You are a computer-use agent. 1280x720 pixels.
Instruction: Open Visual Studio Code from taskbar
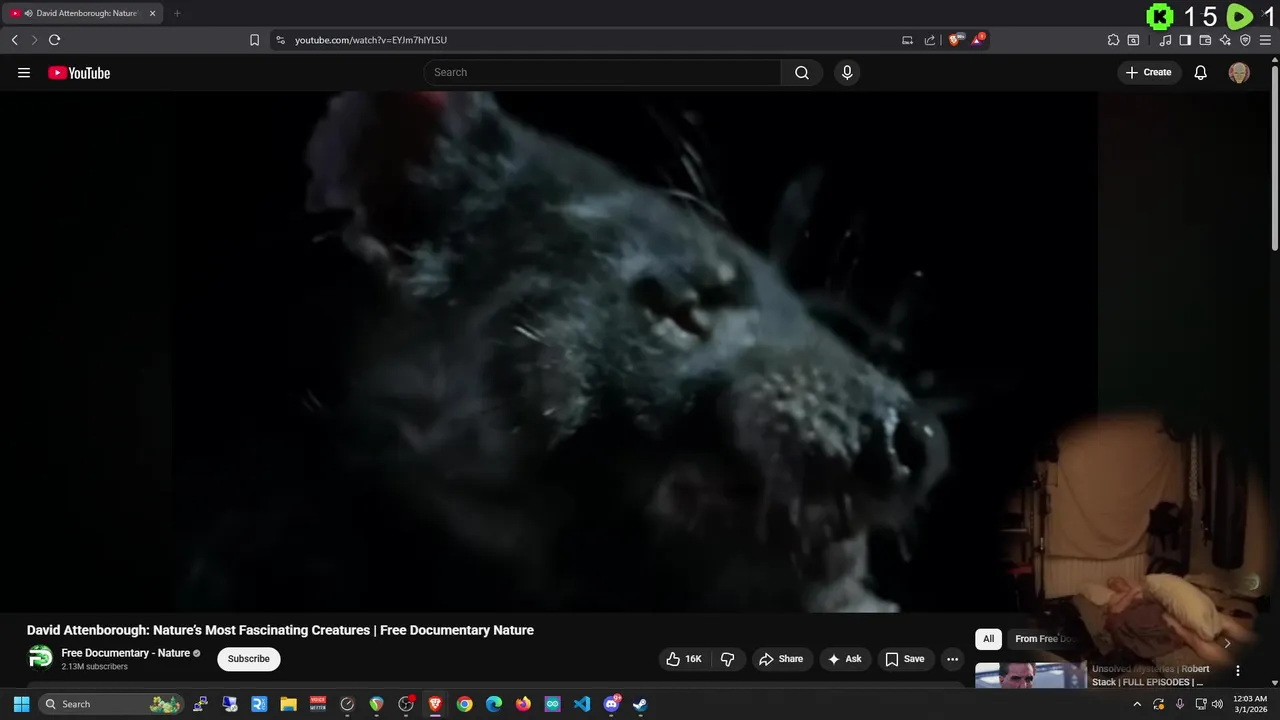click(582, 704)
